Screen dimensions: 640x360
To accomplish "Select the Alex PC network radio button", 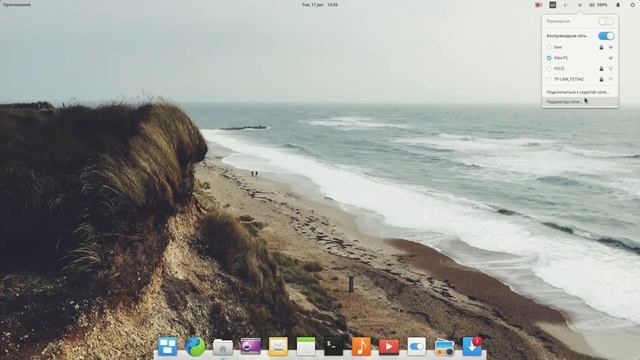I will (549, 58).
